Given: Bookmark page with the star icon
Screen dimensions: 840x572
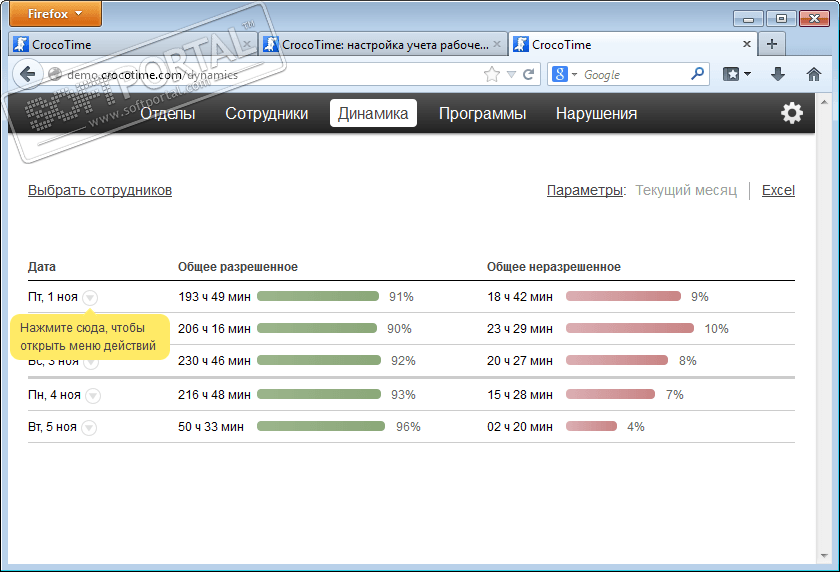Looking at the screenshot, I should (x=491, y=74).
